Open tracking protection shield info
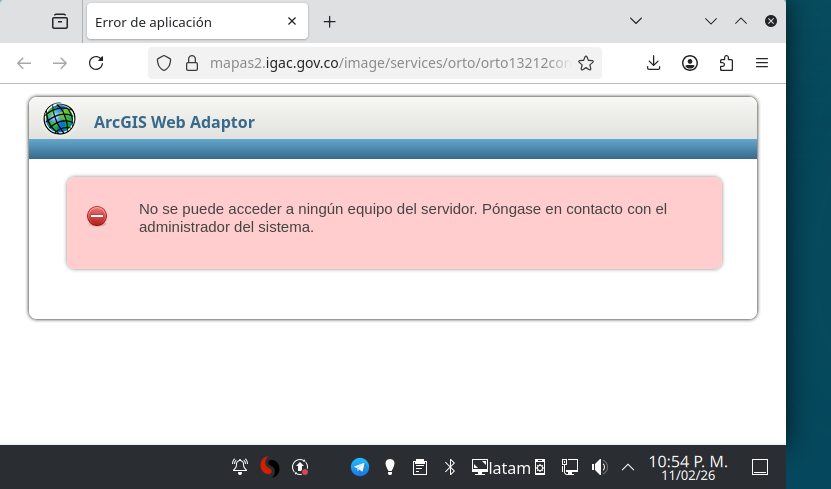The height and width of the screenshot is (489, 831). 164,63
